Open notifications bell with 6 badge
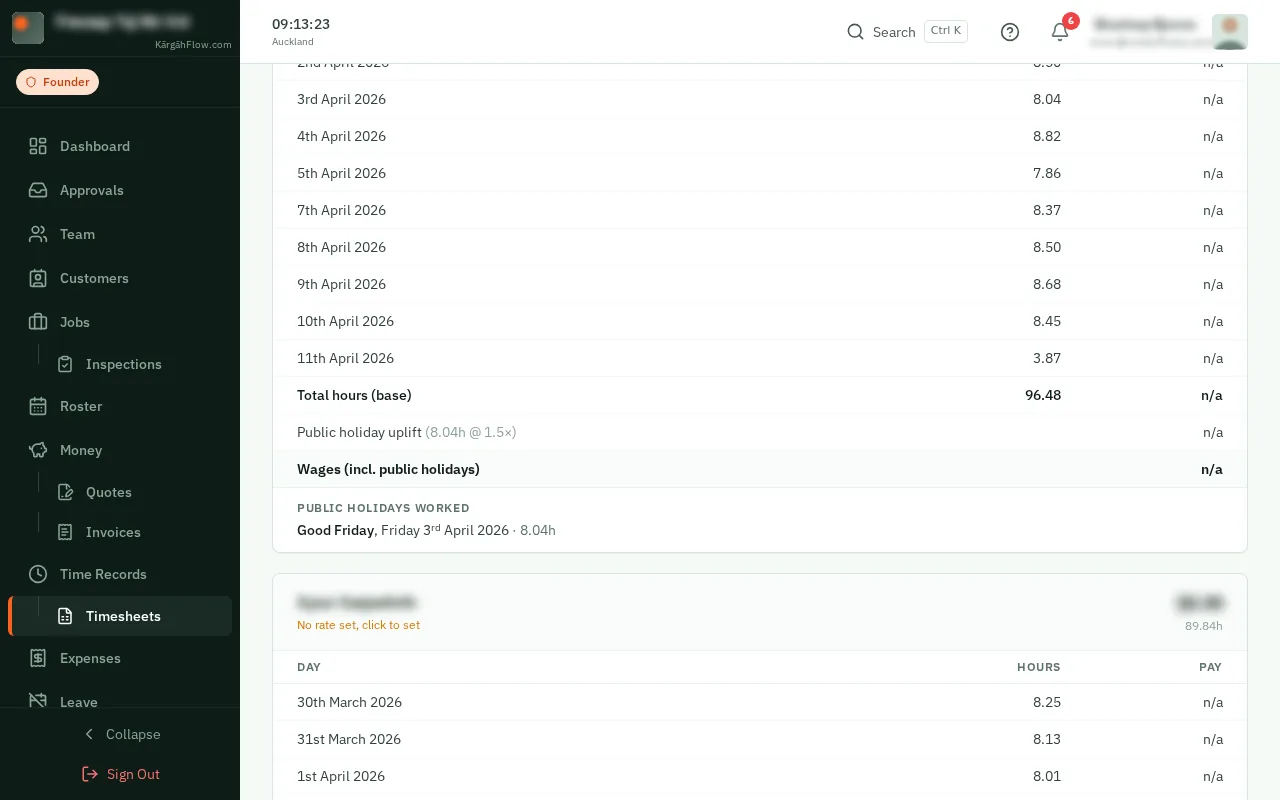1280x800 pixels. click(x=1060, y=32)
